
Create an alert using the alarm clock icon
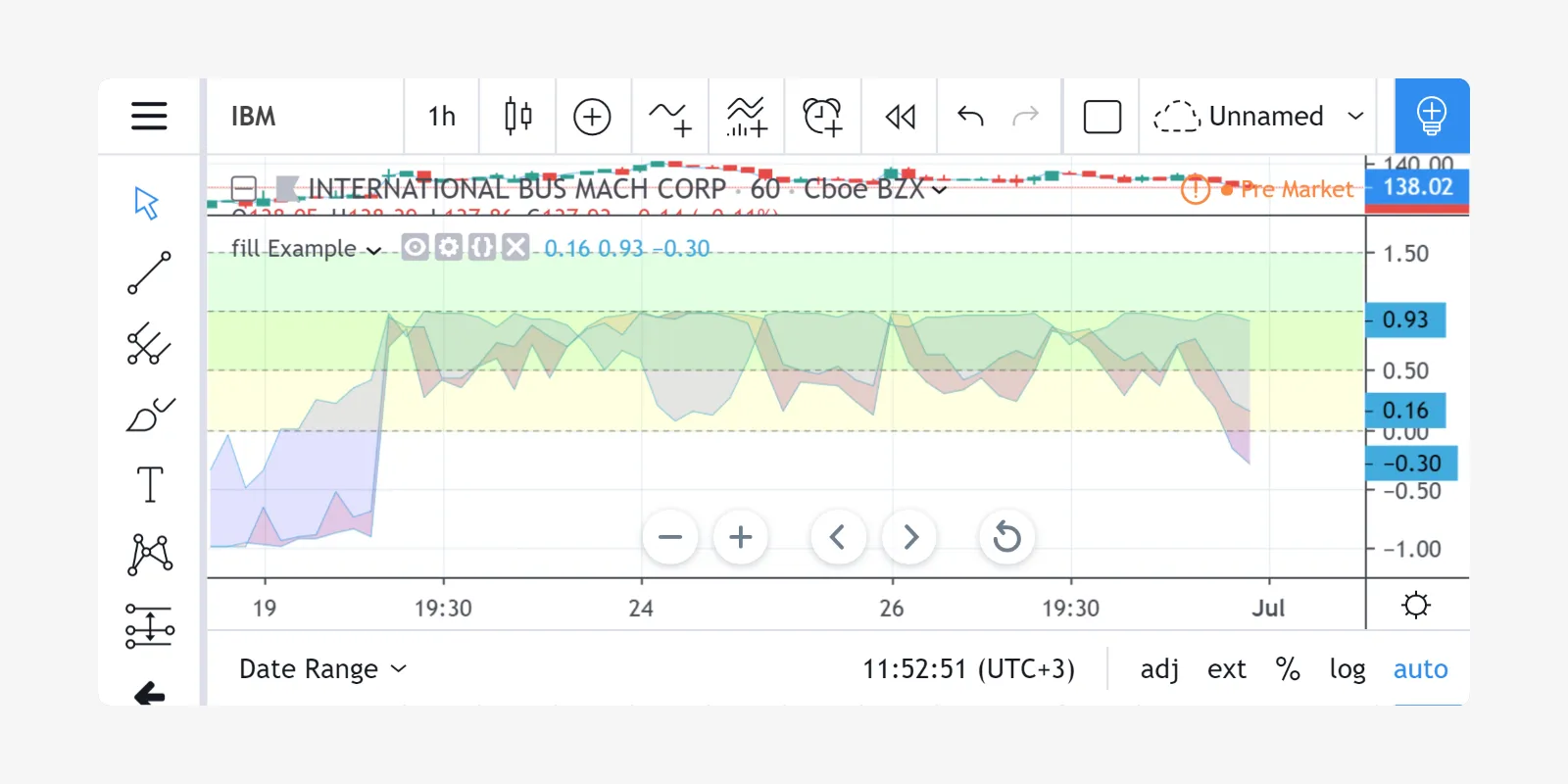coord(822,117)
